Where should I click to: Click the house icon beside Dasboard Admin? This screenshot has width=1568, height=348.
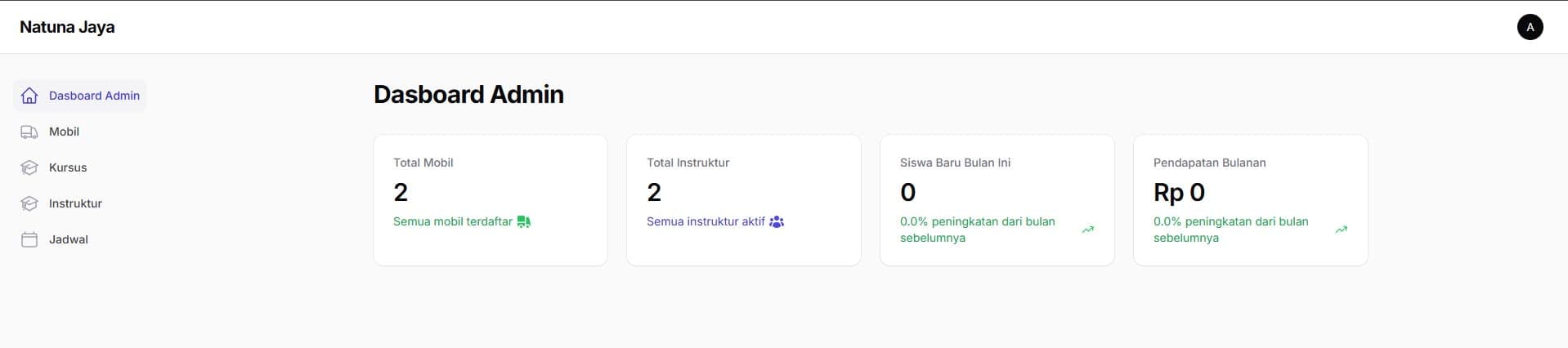pos(29,96)
